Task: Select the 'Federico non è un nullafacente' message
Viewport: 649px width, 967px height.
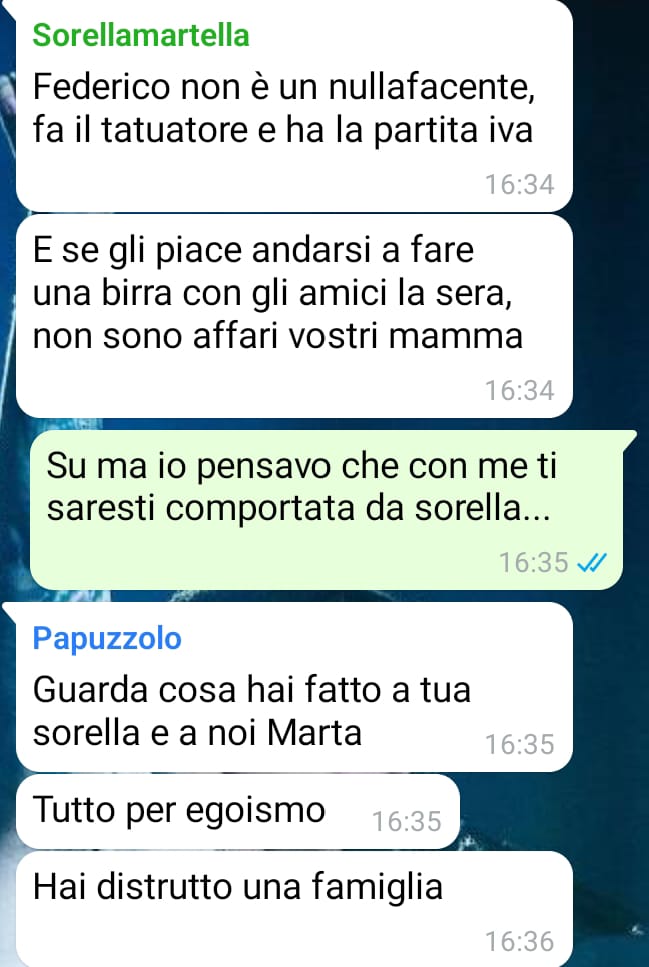Action: [294, 105]
